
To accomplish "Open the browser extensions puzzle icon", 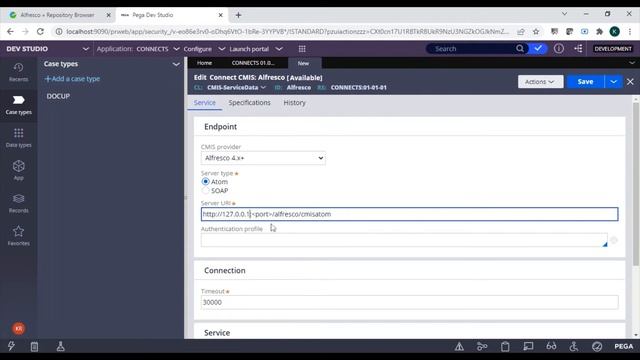I will [x=599, y=31].
